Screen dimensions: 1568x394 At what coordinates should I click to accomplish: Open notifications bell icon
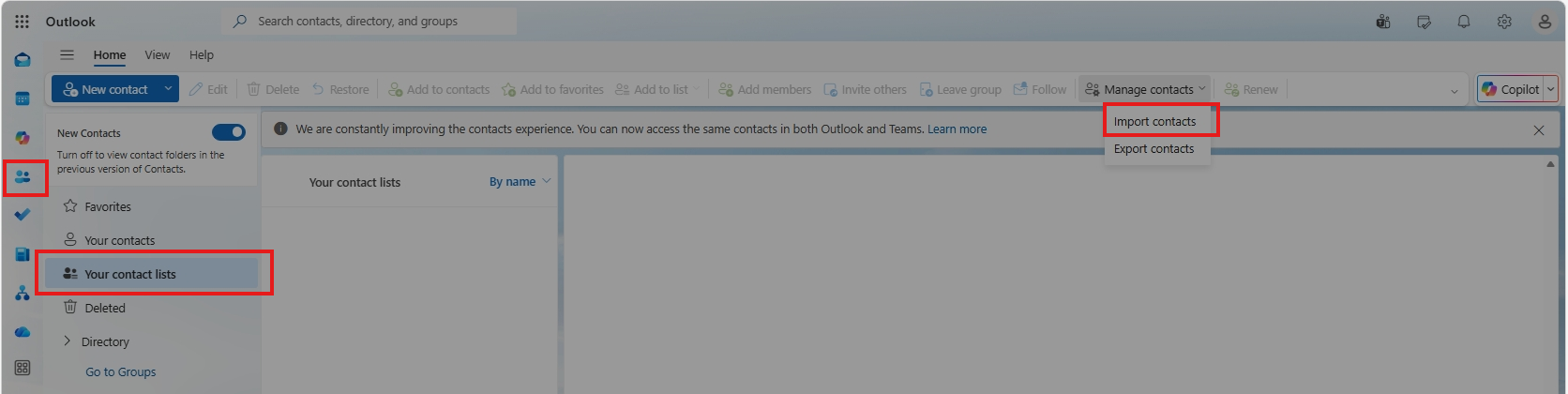[x=1464, y=22]
